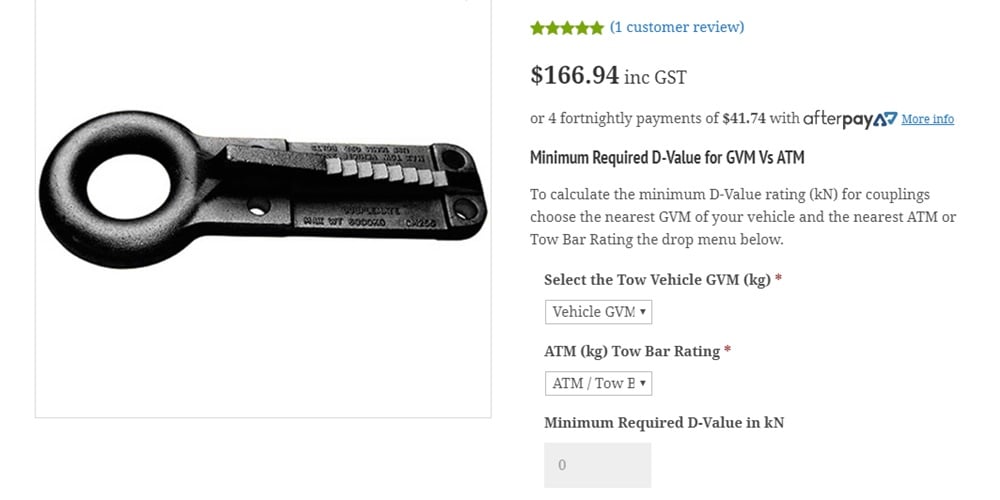Expand the ATM / Tow Bar dropdown
This screenshot has width=1000, height=500.
[598, 383]
